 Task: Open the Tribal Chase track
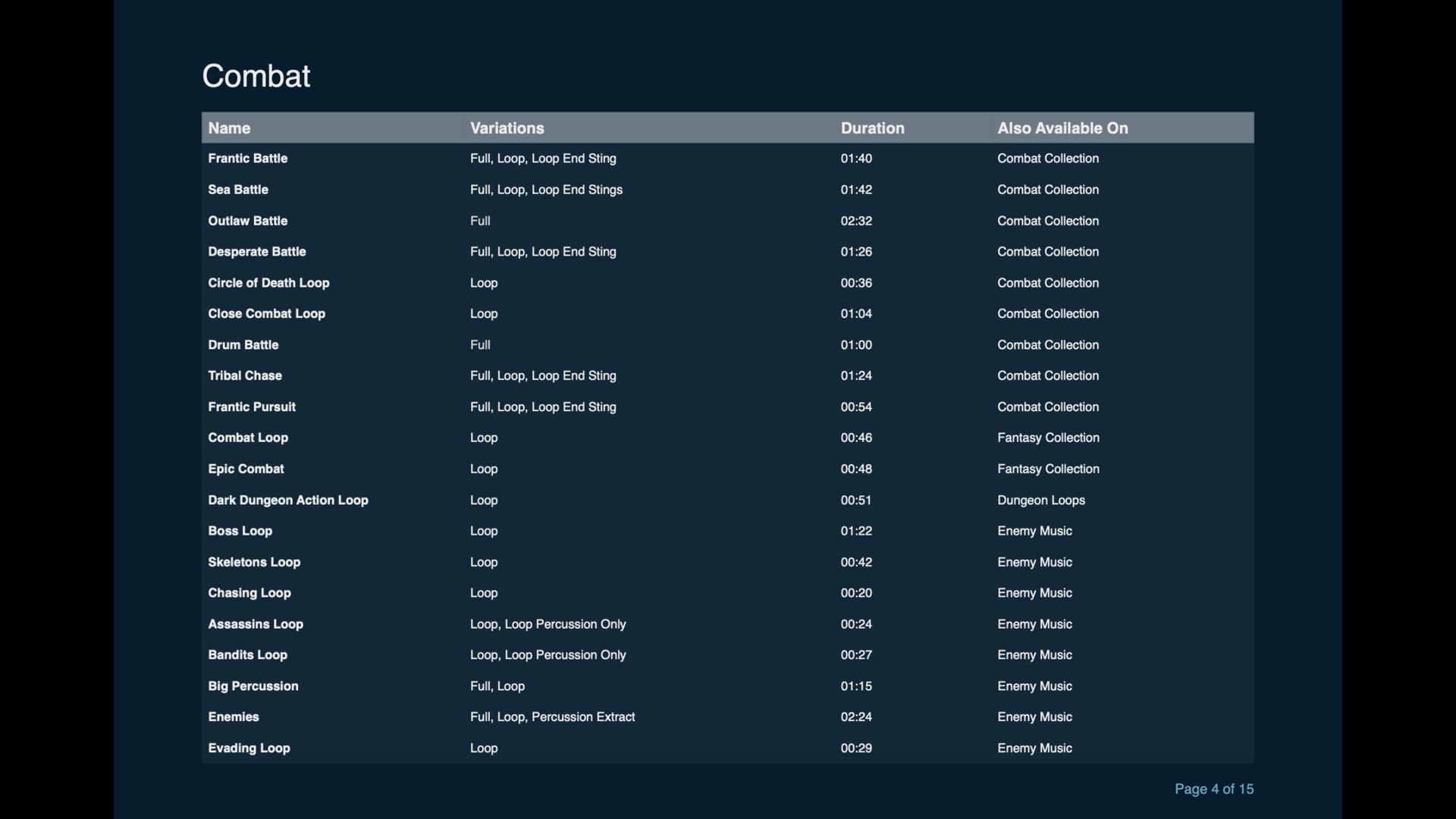pyautogui.click(x=244, y=375)
